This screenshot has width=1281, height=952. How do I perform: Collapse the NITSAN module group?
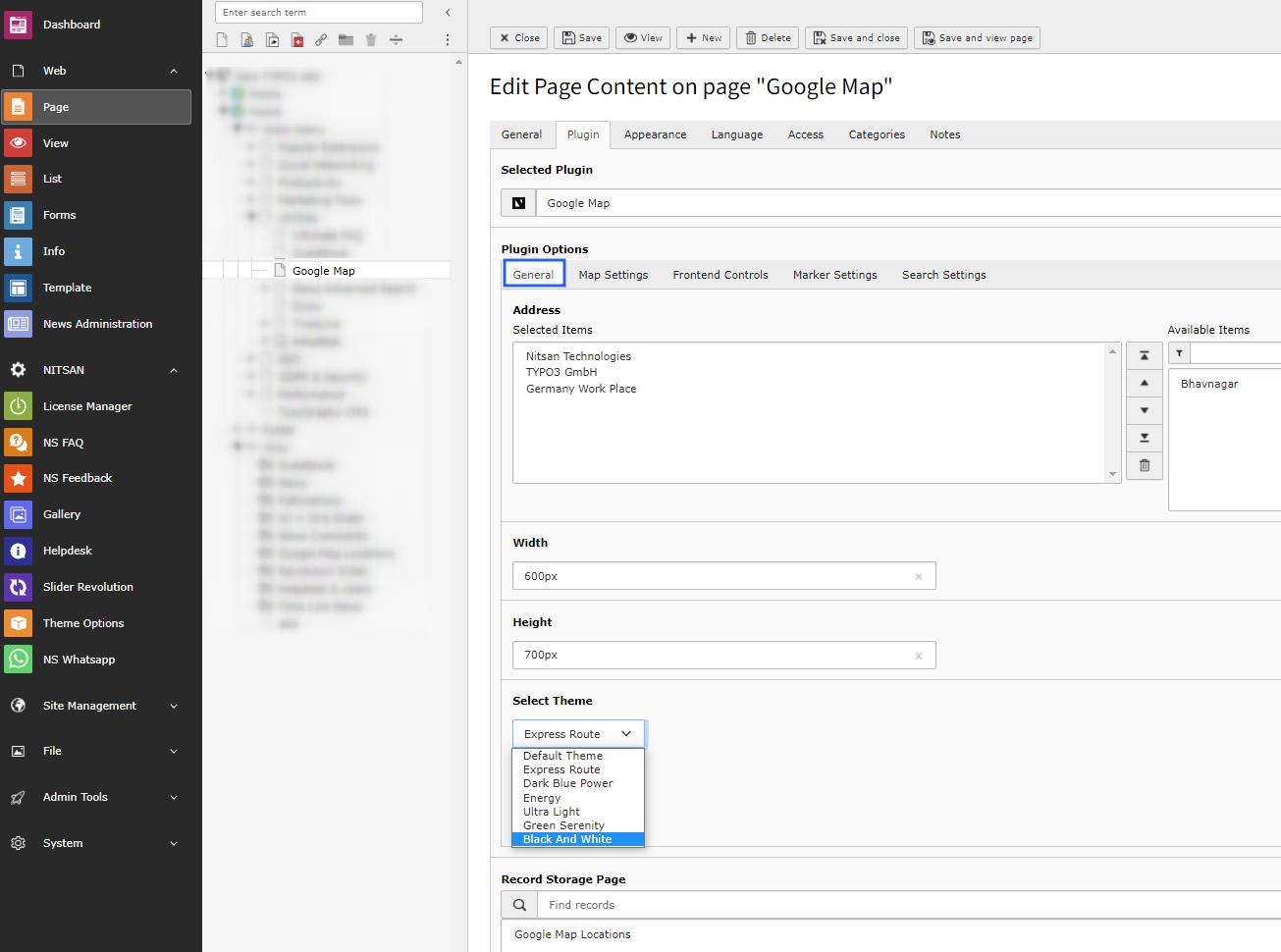(x=174, y=370)
